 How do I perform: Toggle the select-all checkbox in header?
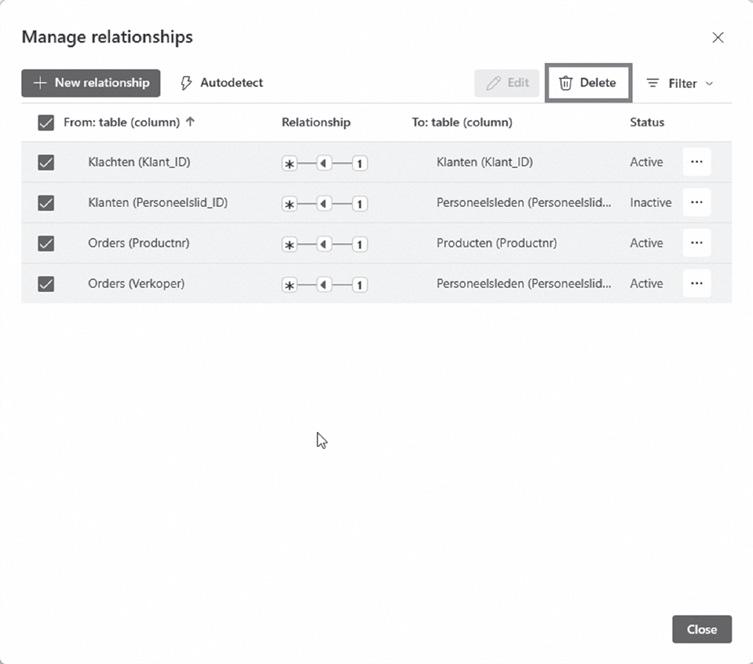(45, 123)
